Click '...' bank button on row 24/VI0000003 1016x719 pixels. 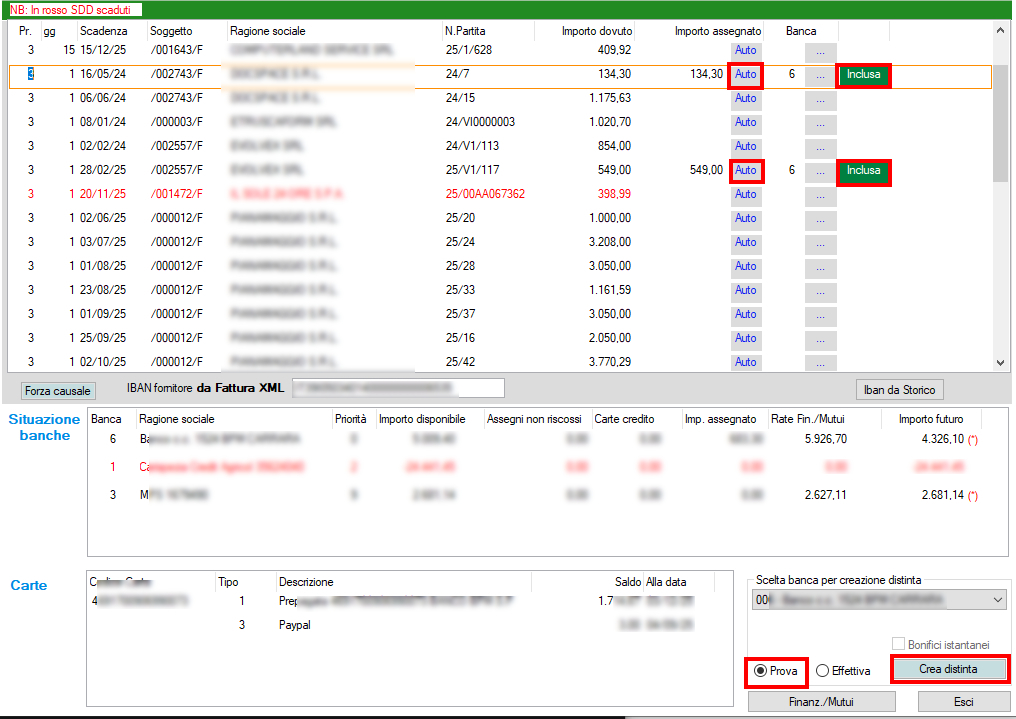click(820, 123)
